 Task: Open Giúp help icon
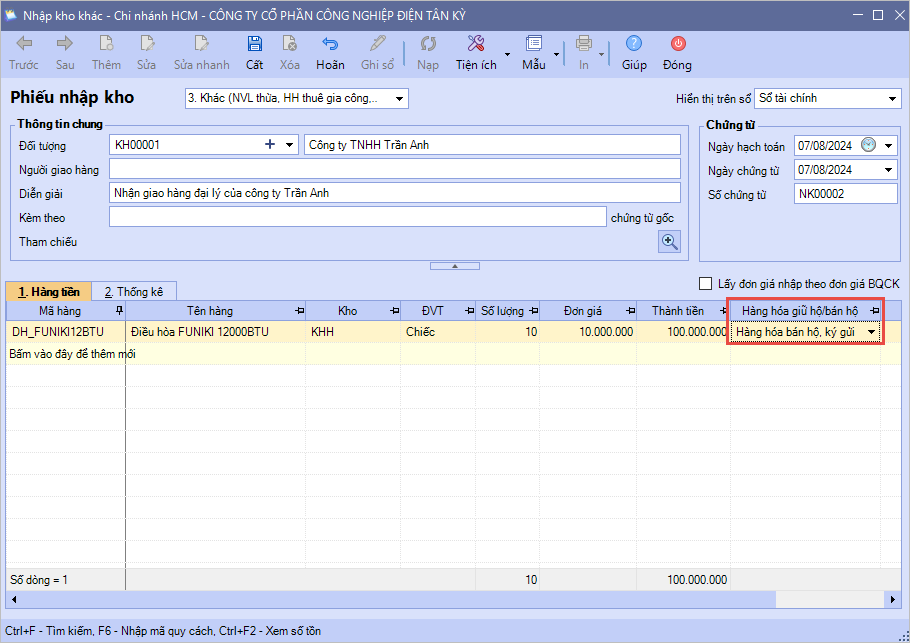(x=634, y=44)
